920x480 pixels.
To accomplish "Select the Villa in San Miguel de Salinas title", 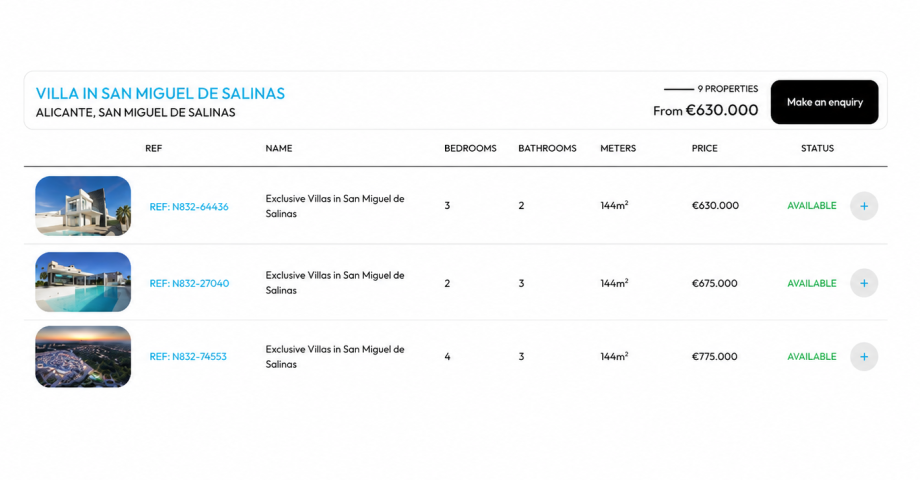I will (160, 93).
